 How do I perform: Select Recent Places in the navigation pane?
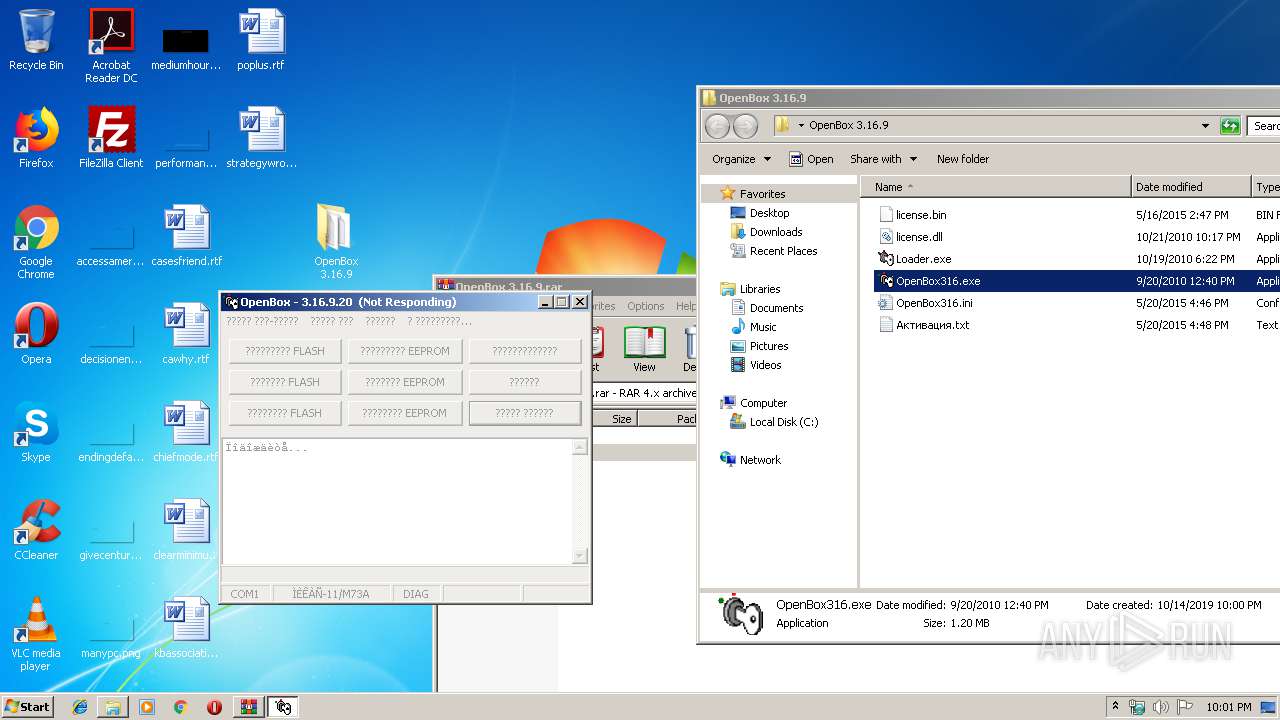tap(783, 251)
